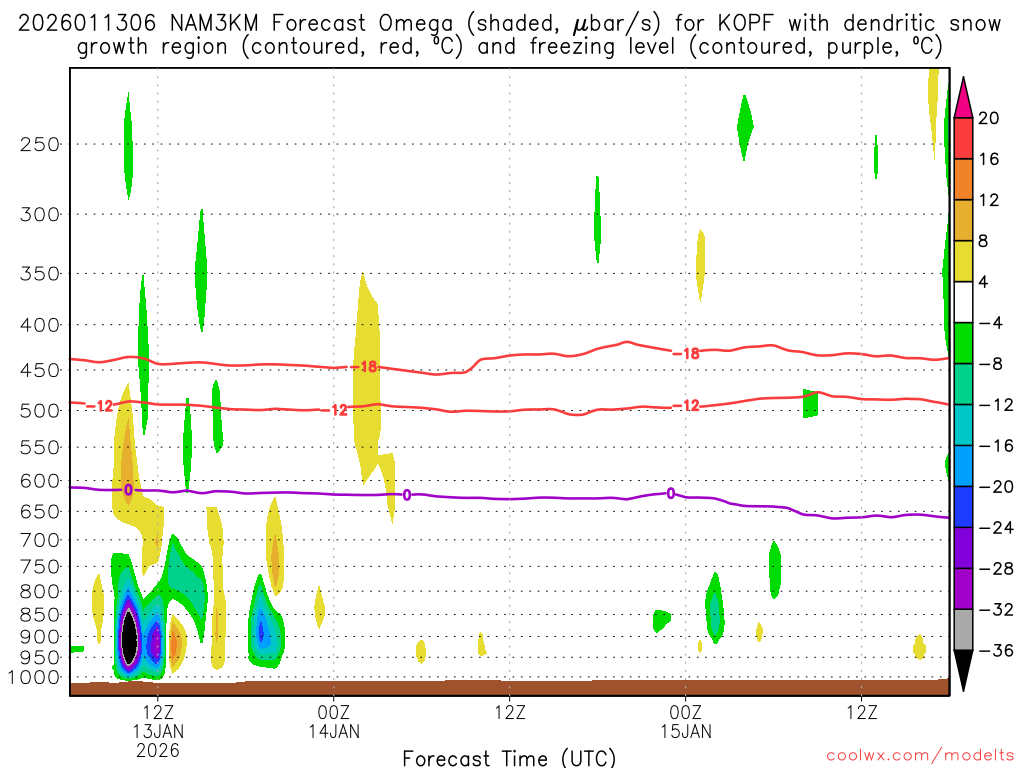Select the Forecast Time (UTC) axis title
The width and height of the screenshot is (1024, 768).
click(x=509, y=758)
